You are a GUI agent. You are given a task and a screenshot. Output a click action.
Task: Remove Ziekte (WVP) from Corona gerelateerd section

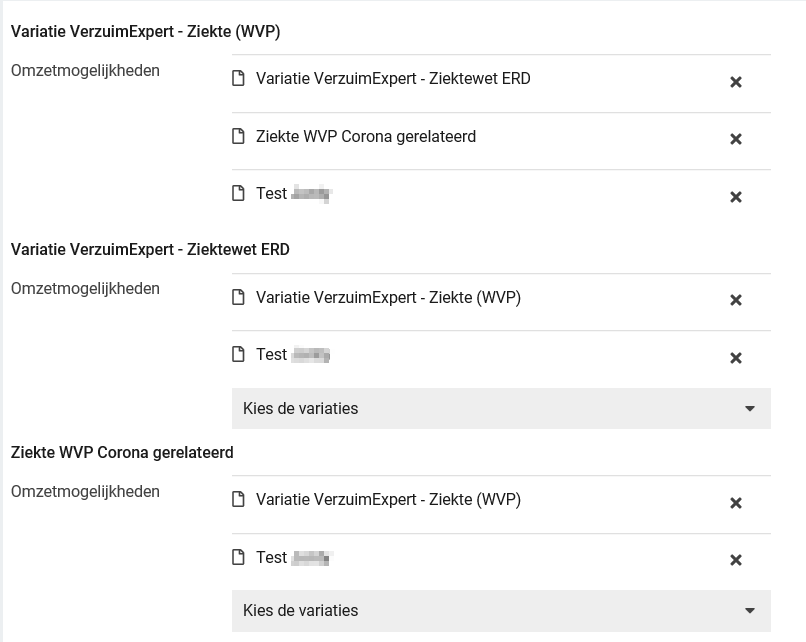736,503
